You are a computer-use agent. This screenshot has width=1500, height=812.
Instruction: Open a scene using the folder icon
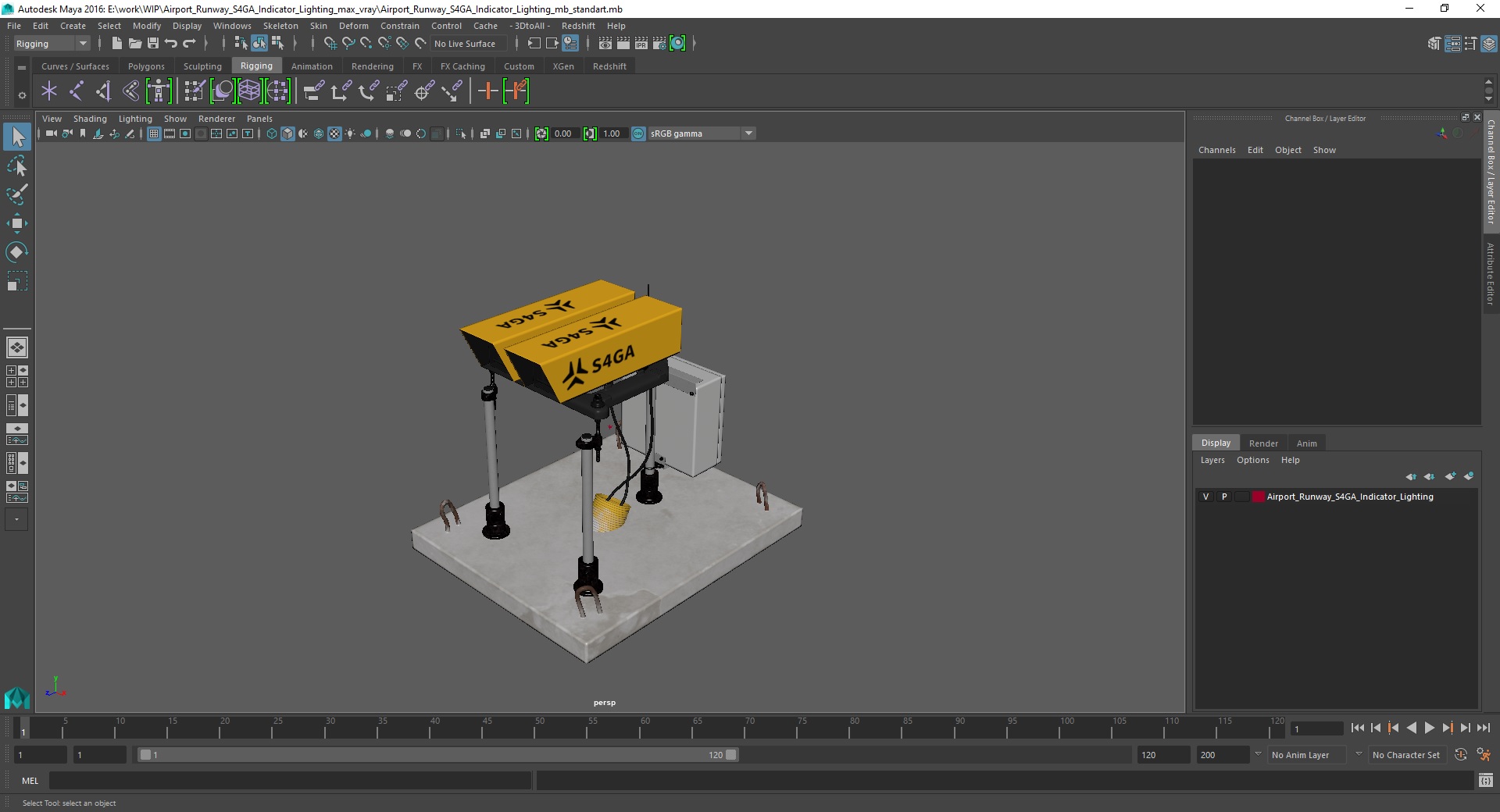click(134, 44)
